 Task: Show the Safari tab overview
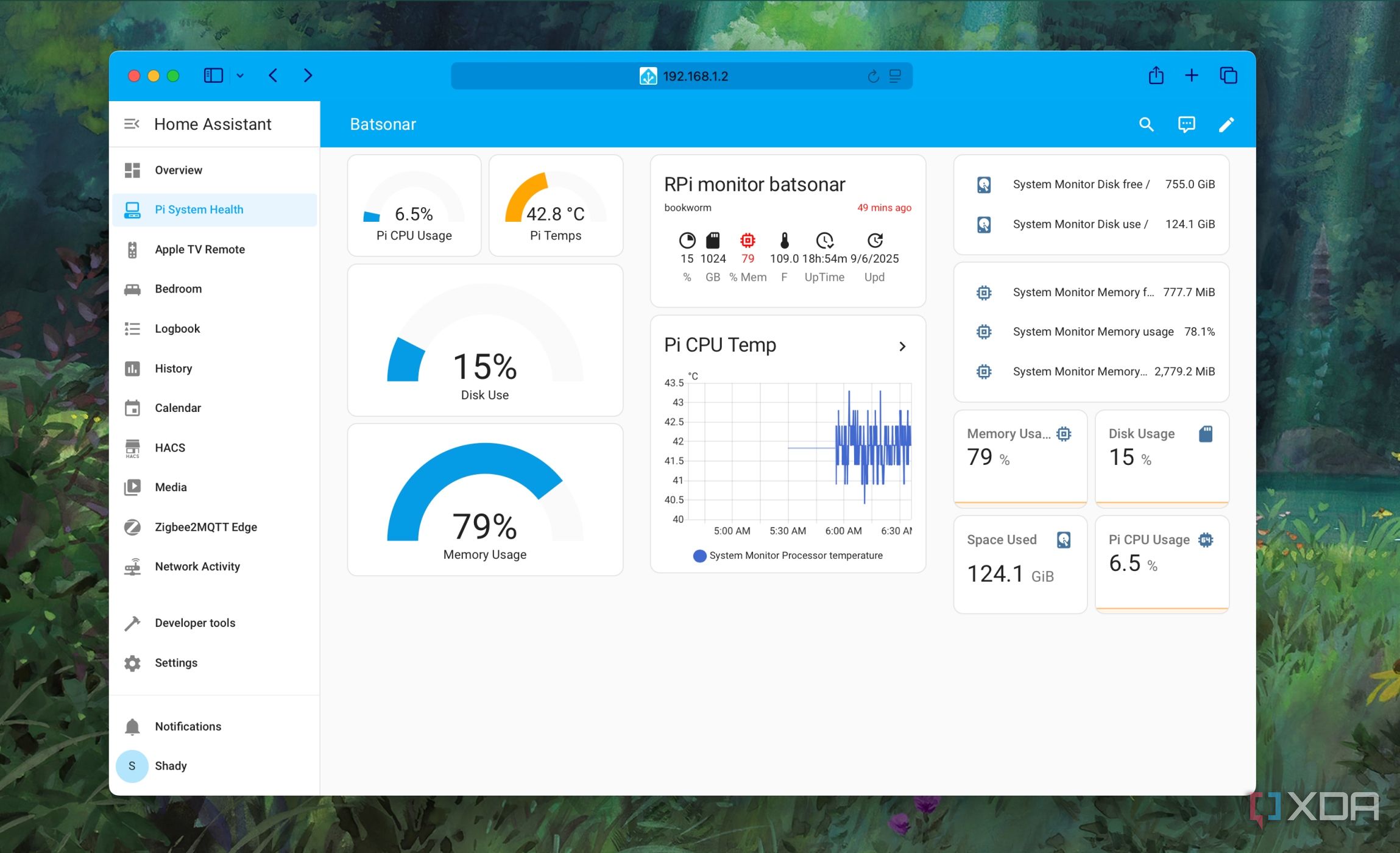coord(1228,76)
